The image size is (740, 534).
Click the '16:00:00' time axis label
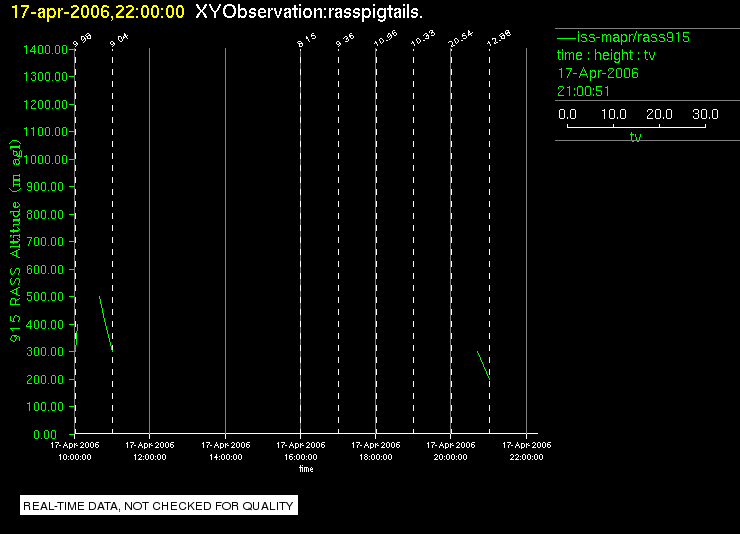point(301,457)
